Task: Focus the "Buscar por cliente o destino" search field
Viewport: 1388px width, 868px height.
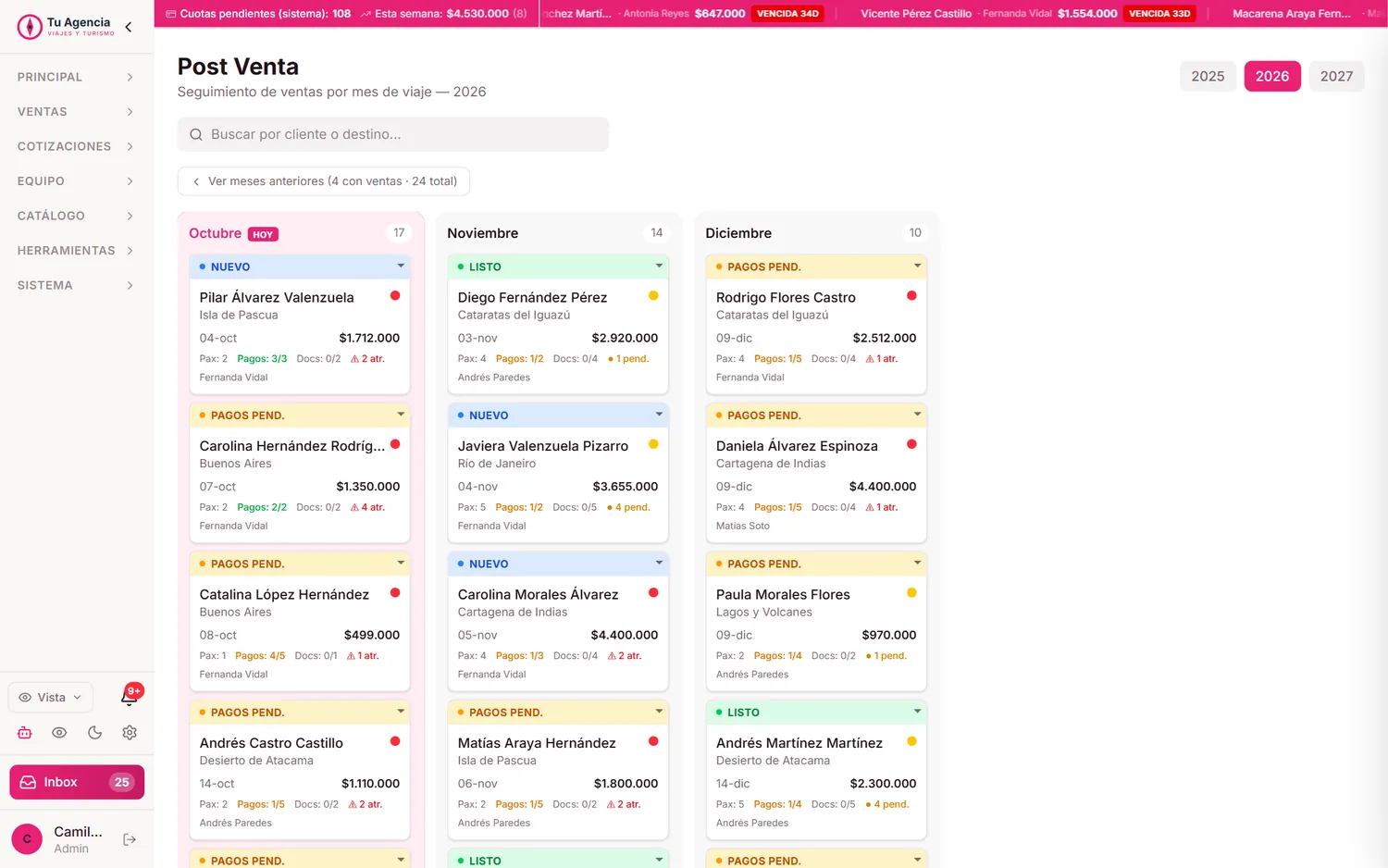Action: click(x=393, y=134)
